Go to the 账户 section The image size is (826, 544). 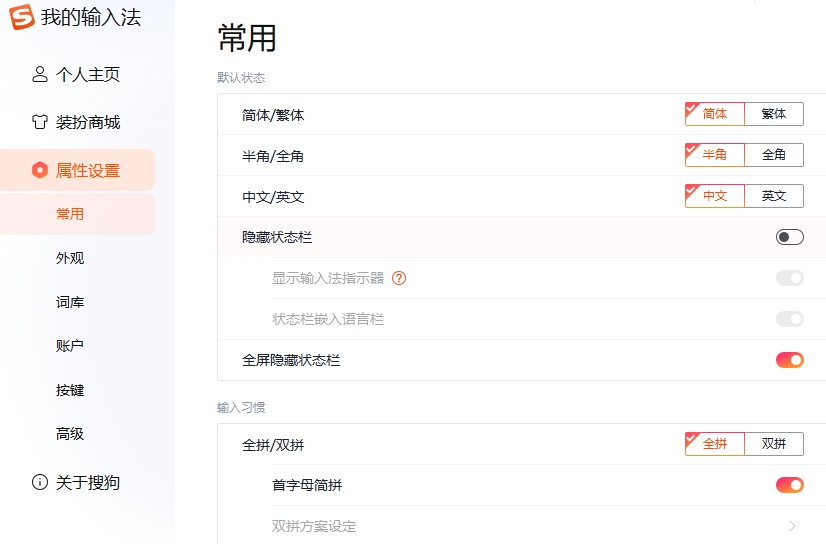pos(70,346)
